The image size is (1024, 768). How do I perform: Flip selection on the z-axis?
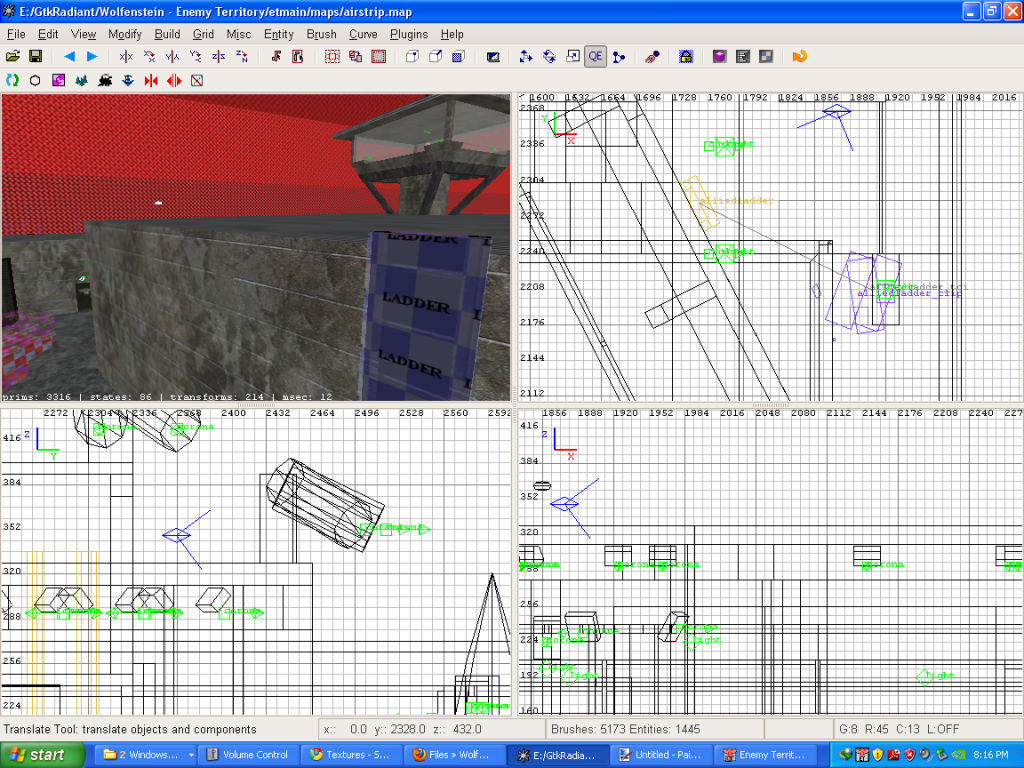pyautogui.click(x=220, y=56)
